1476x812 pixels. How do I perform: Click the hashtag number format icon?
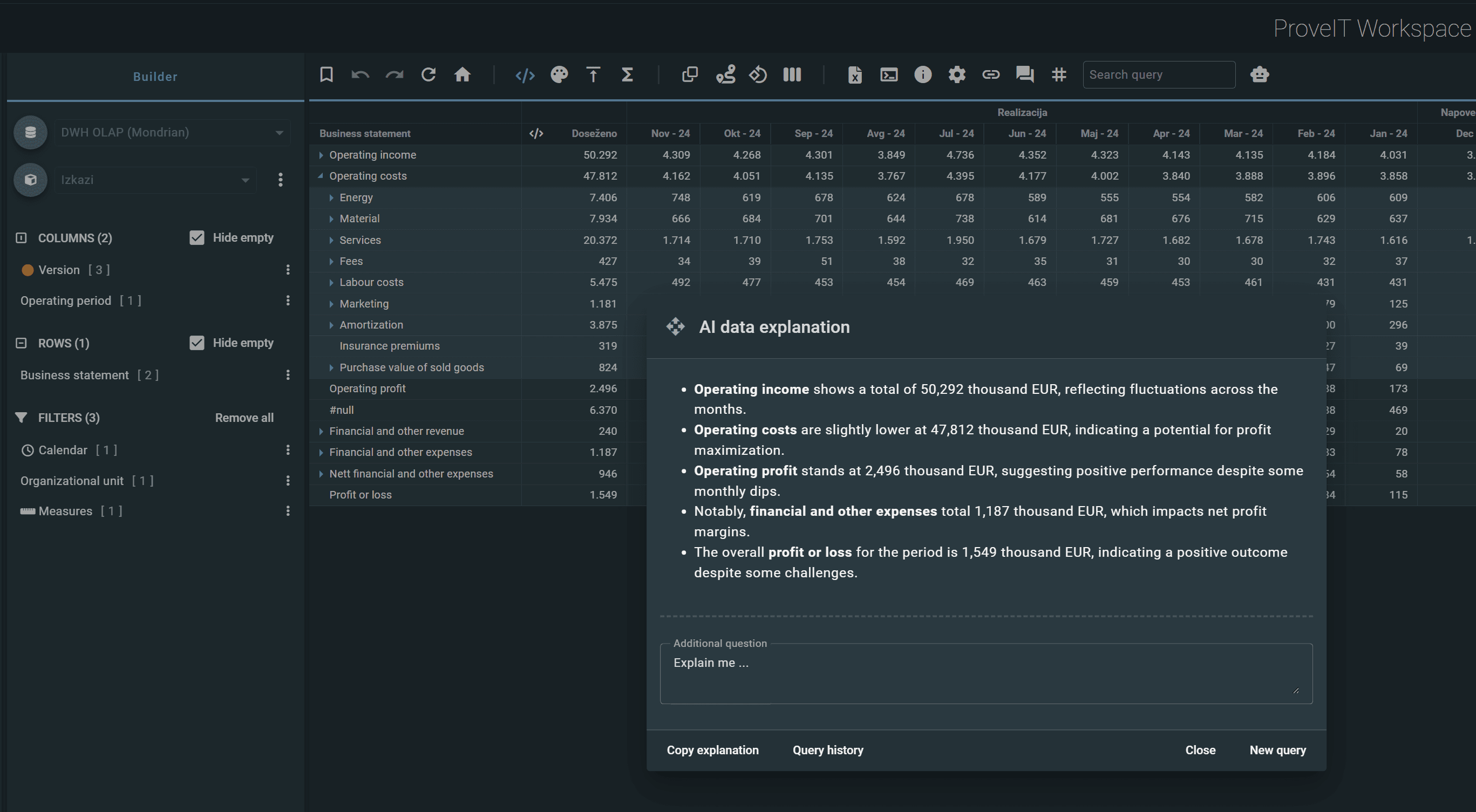tap(1058, 74)
